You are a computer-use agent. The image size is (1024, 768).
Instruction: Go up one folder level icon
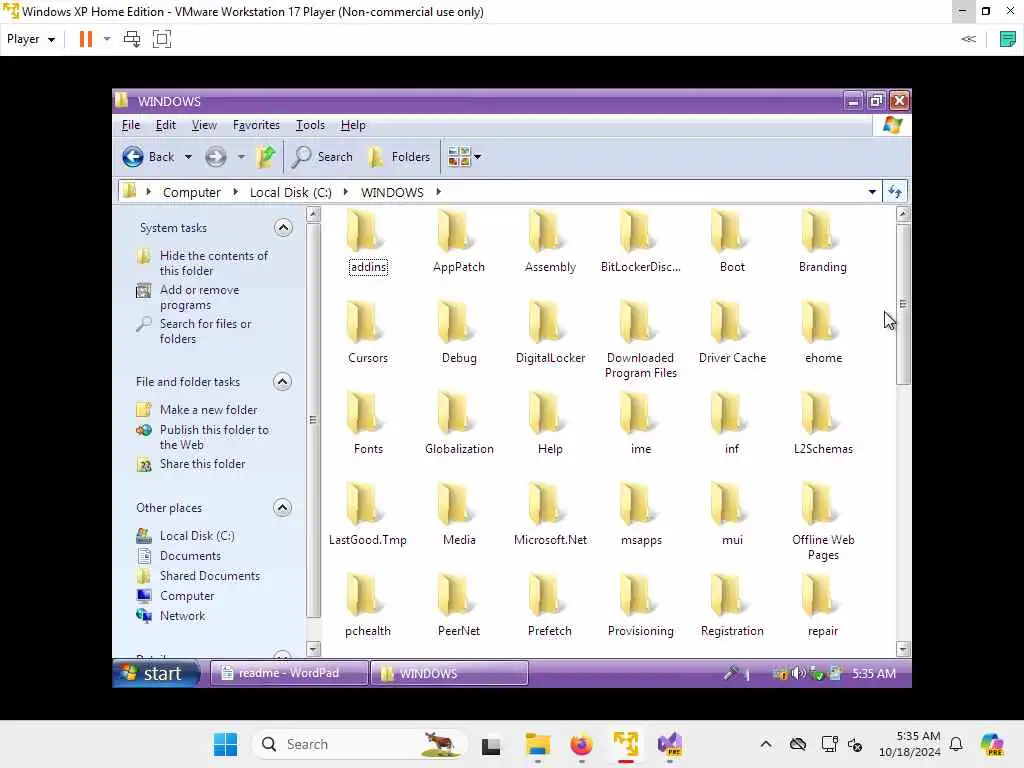[x=265, y=157]
